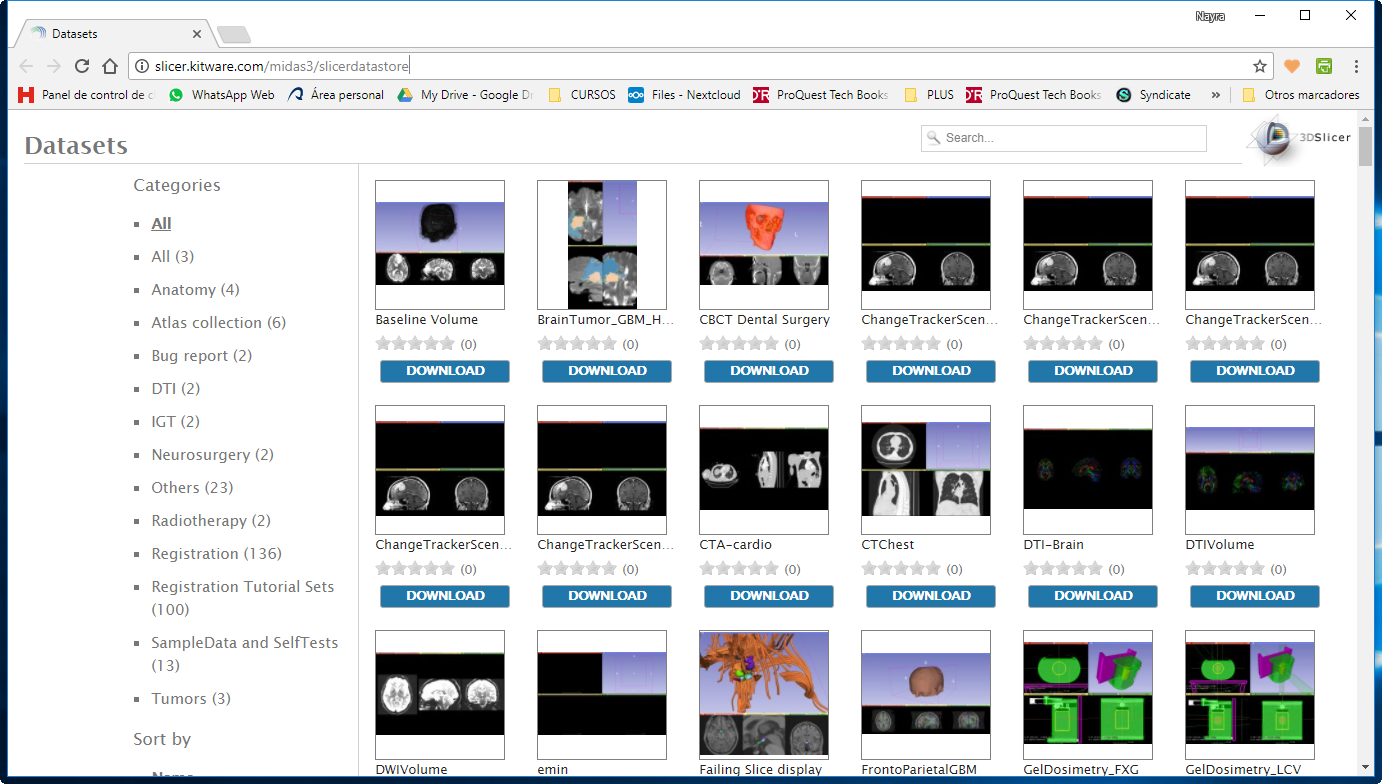The height and width of the screenshot is (784, 1382).
Task: Click the orange heart extension icon
Action: [x=1292, y=66]
